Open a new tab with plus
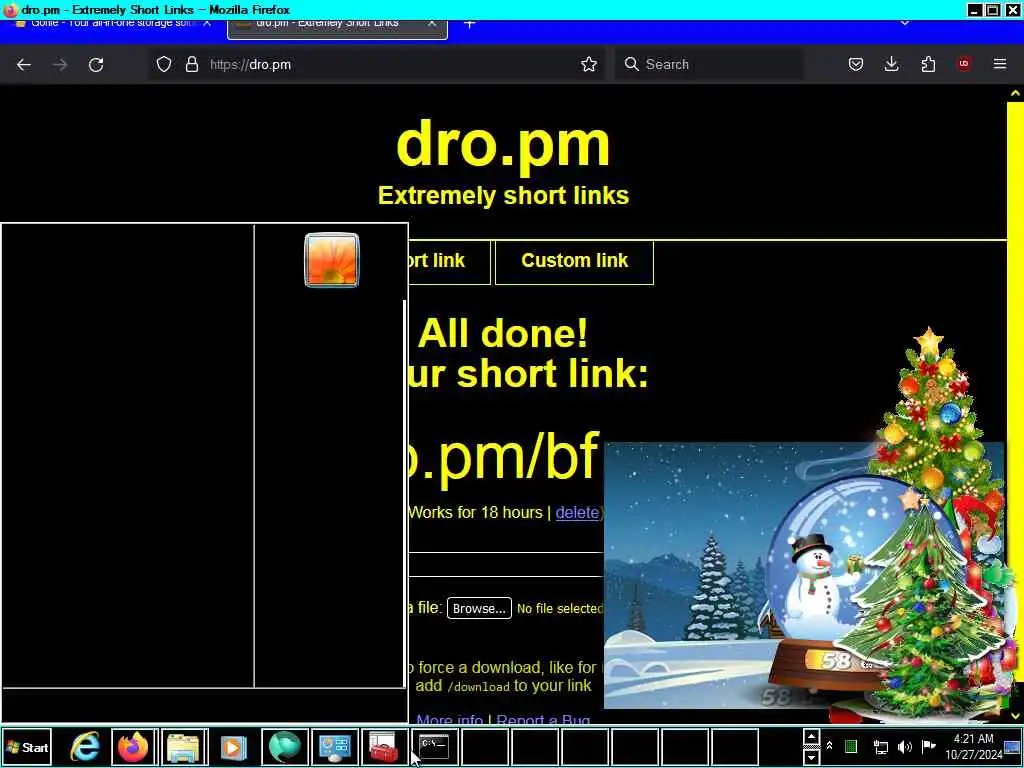This screenshot has height=768, width=1024. pos(470,24)
